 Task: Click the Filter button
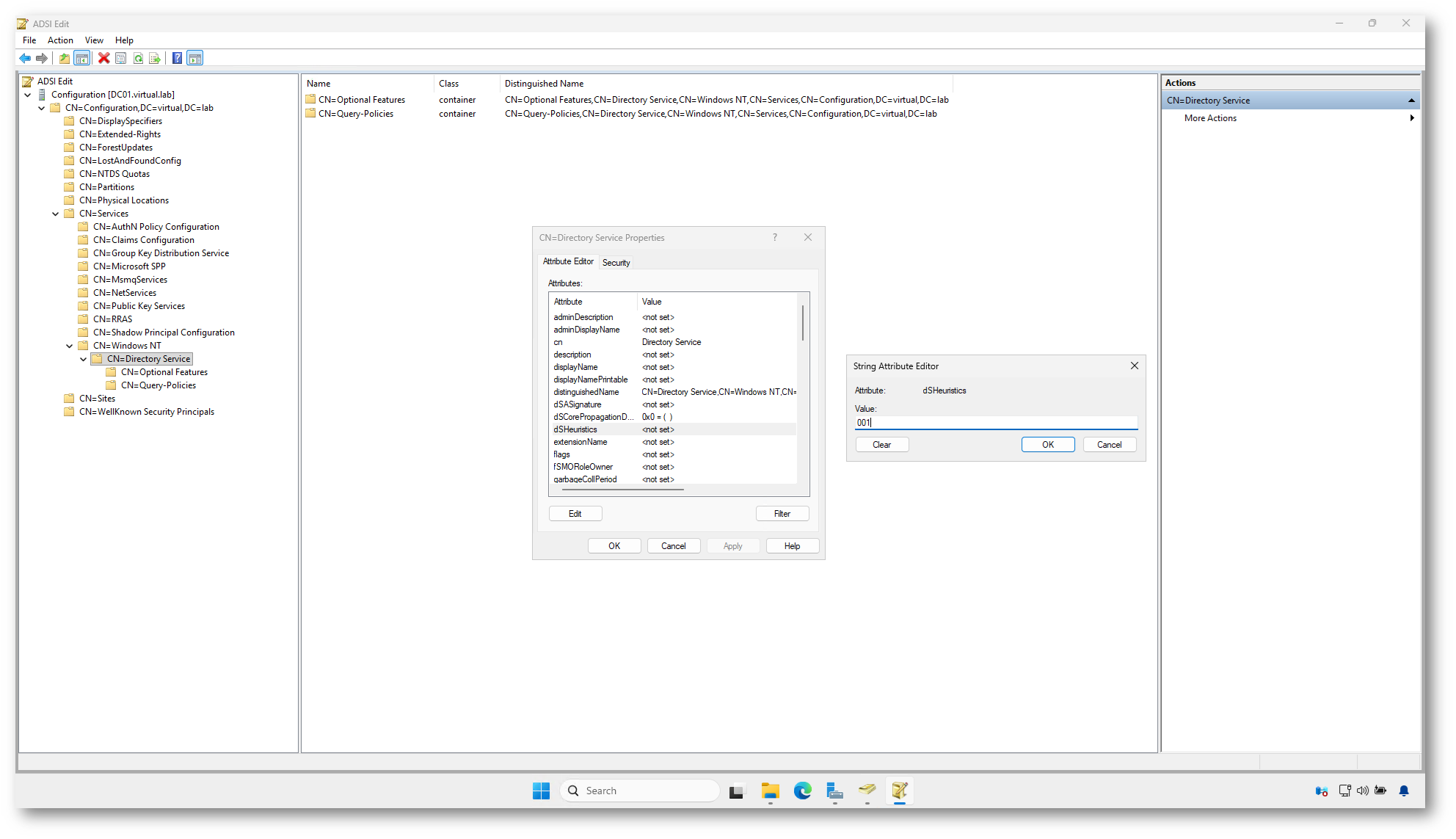click(x=782, y=514)
